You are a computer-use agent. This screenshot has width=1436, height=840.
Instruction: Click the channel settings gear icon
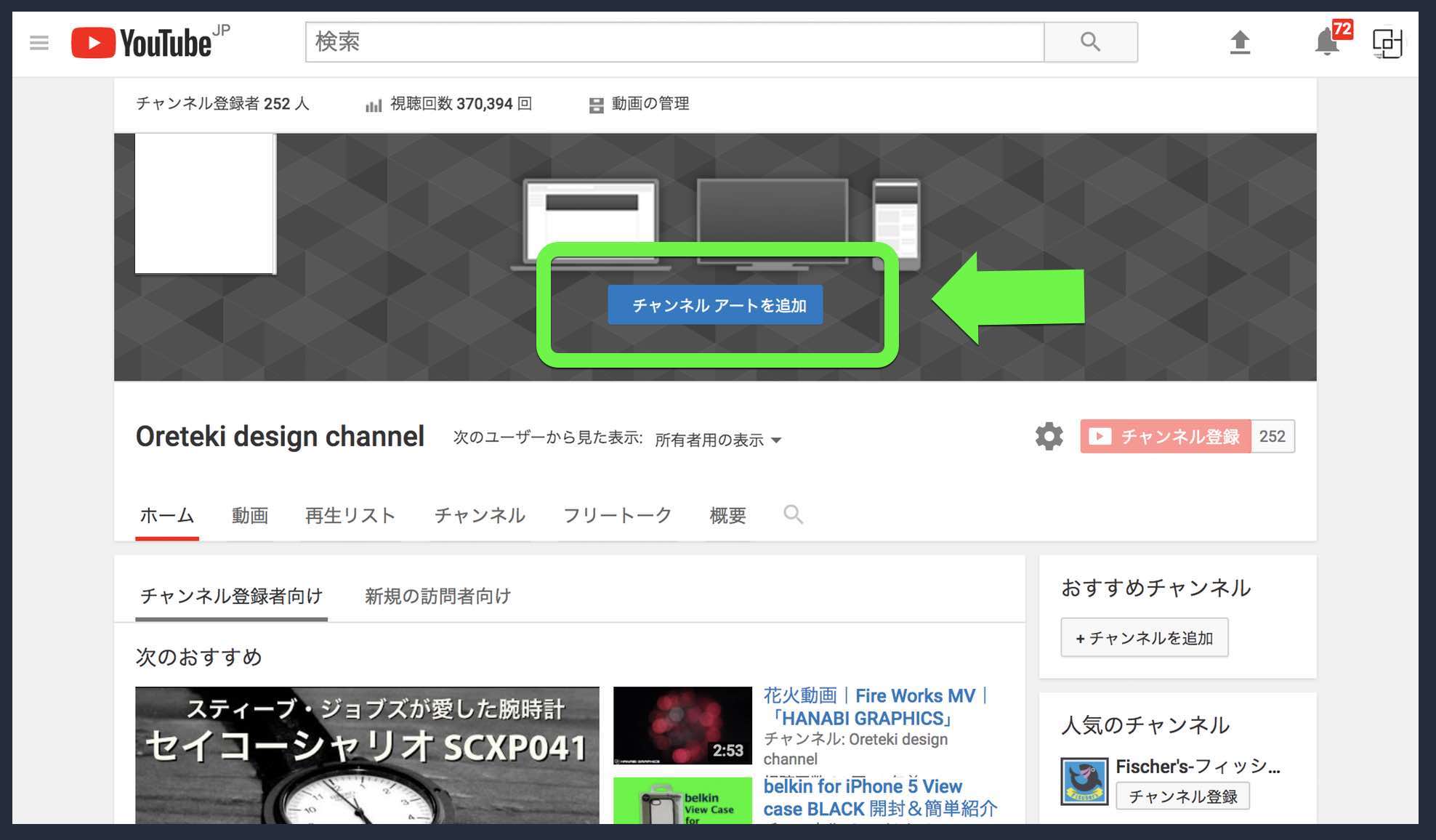click(1049, 437)
